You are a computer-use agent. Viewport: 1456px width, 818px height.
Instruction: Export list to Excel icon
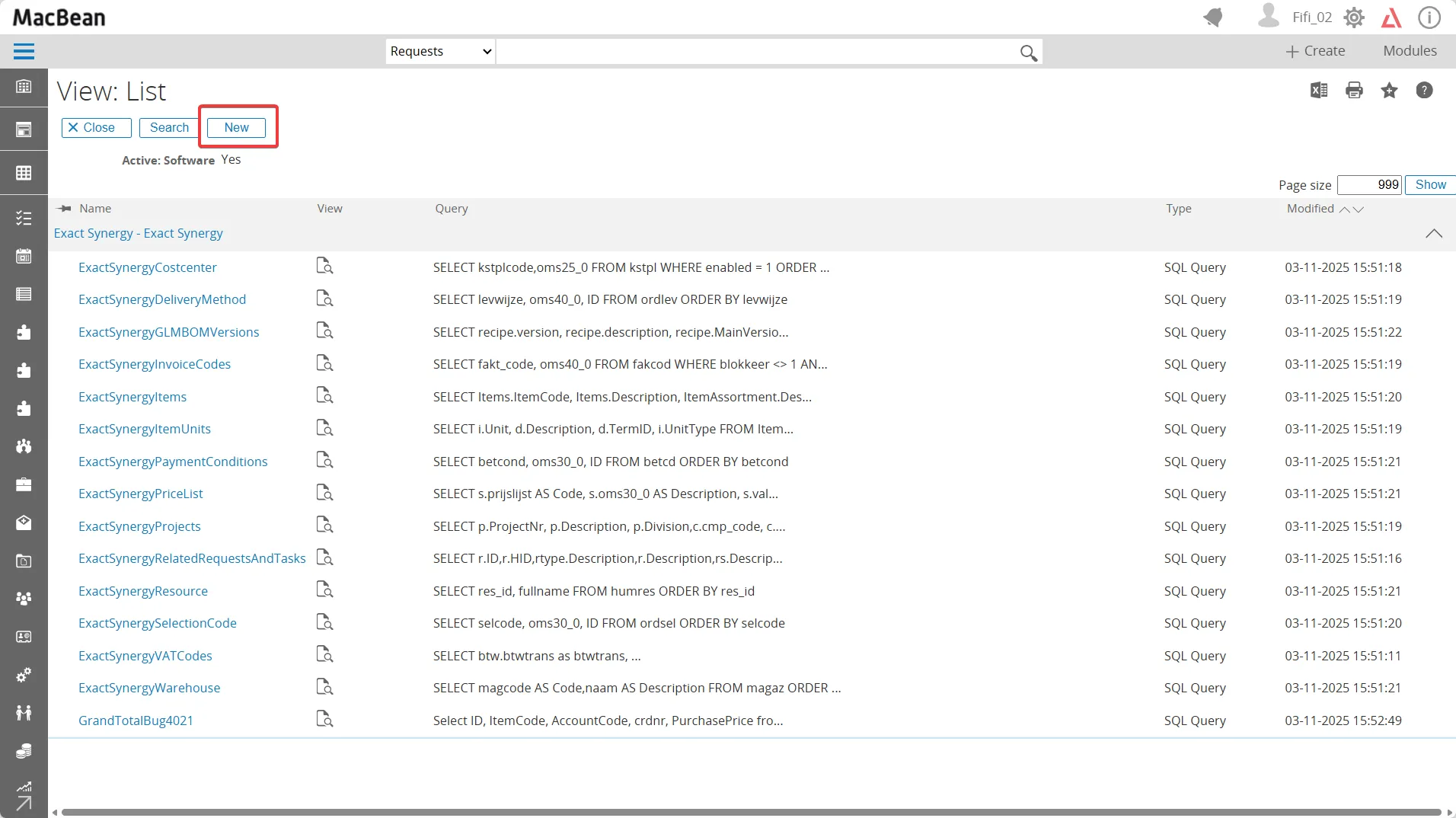(x=1319, y=90)
